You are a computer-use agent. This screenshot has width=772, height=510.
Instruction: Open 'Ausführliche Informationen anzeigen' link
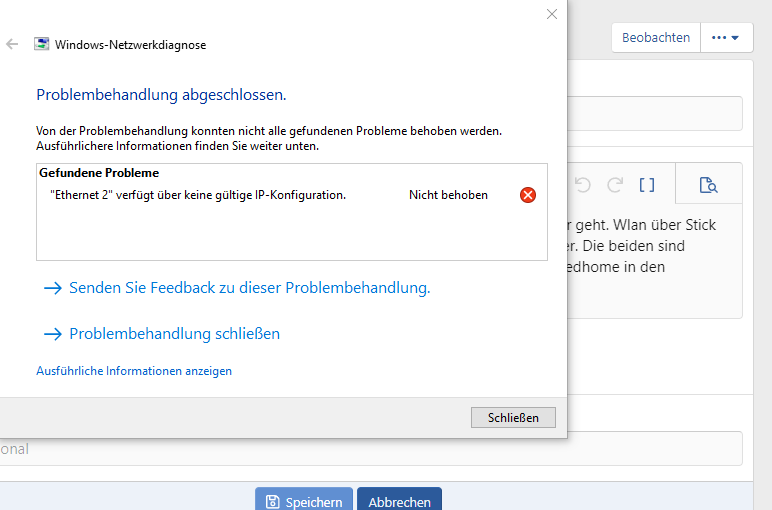pyautogui.click(x=134, y=371)
